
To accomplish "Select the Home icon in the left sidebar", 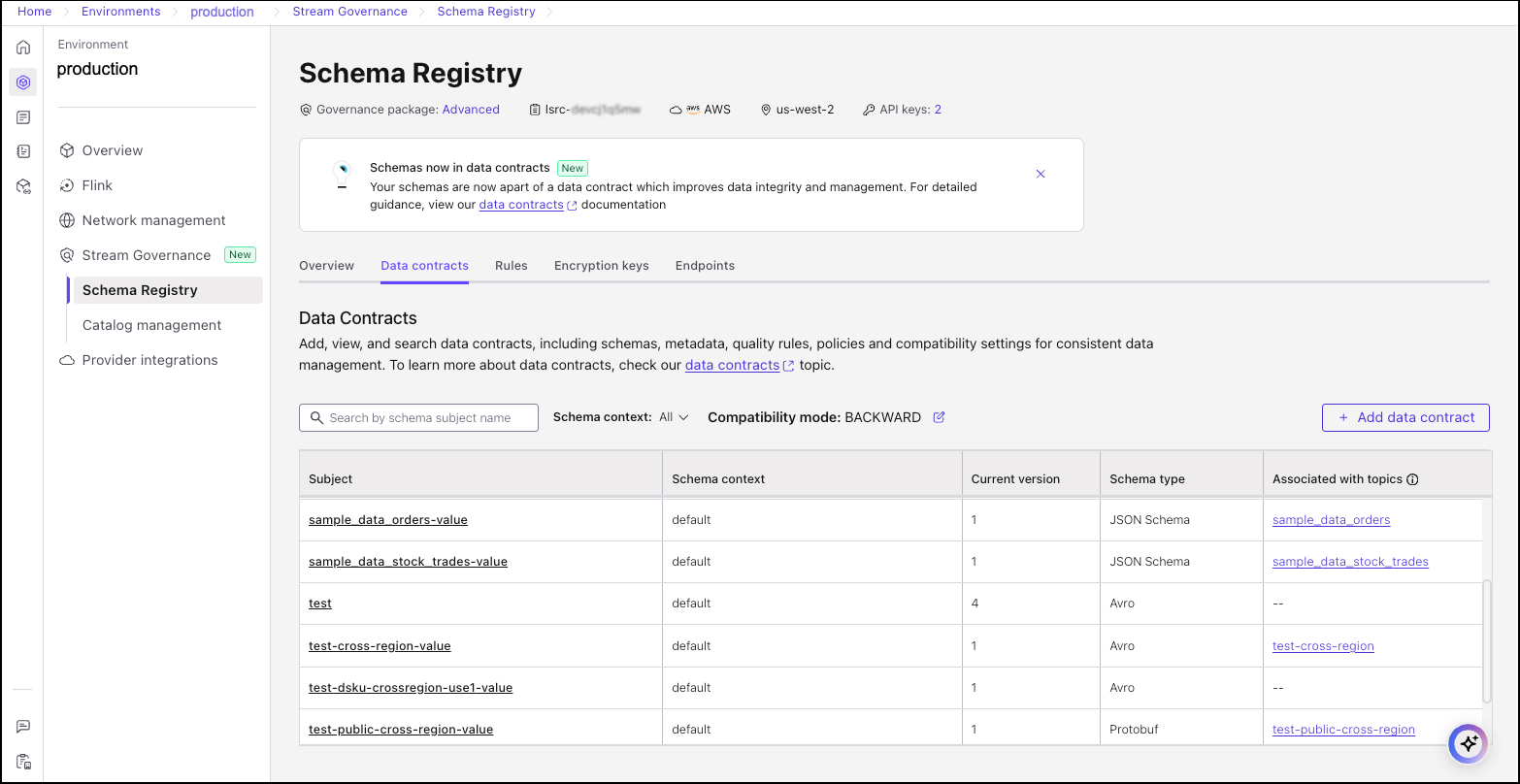I will 23,46.
